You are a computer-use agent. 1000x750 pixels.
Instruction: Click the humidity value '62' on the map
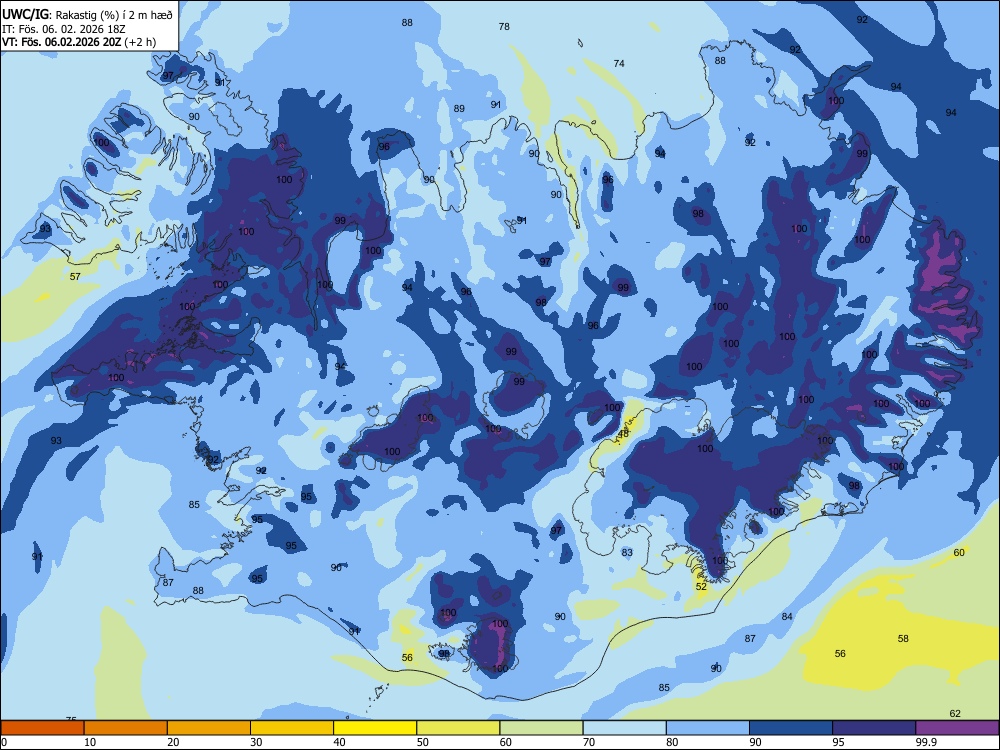pos(955,713)
